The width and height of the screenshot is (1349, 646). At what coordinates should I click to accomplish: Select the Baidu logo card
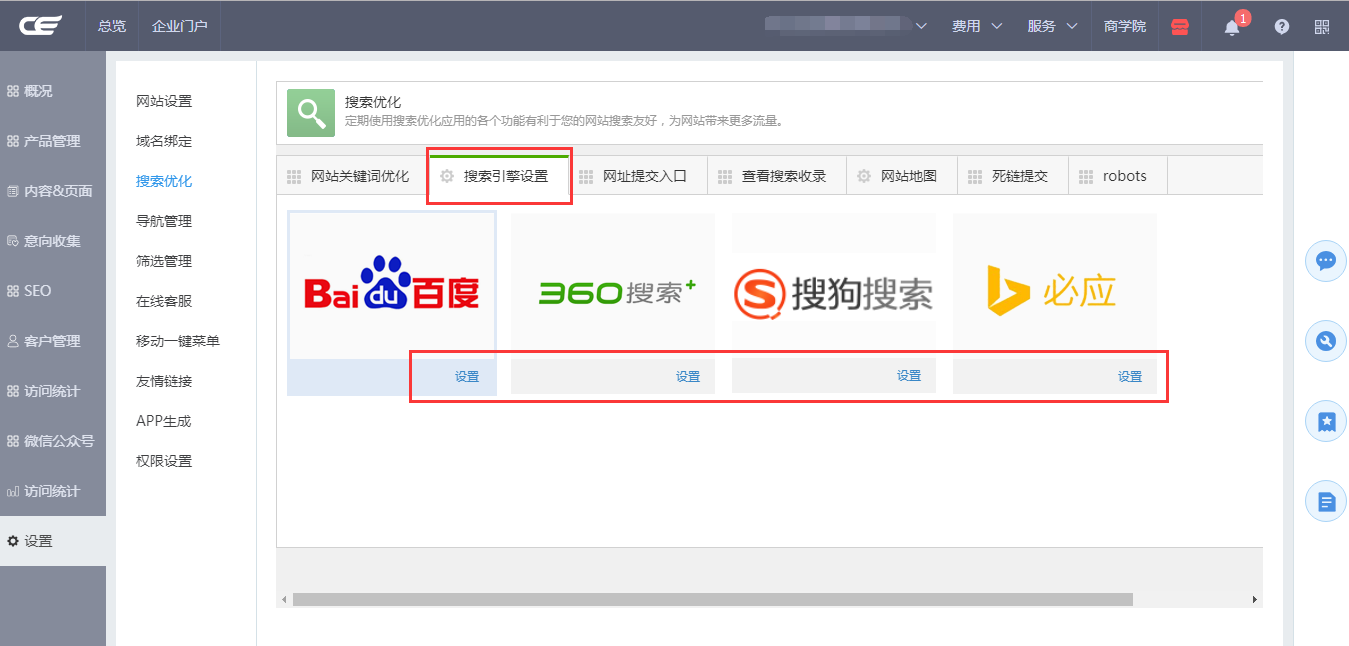(392, 286)
